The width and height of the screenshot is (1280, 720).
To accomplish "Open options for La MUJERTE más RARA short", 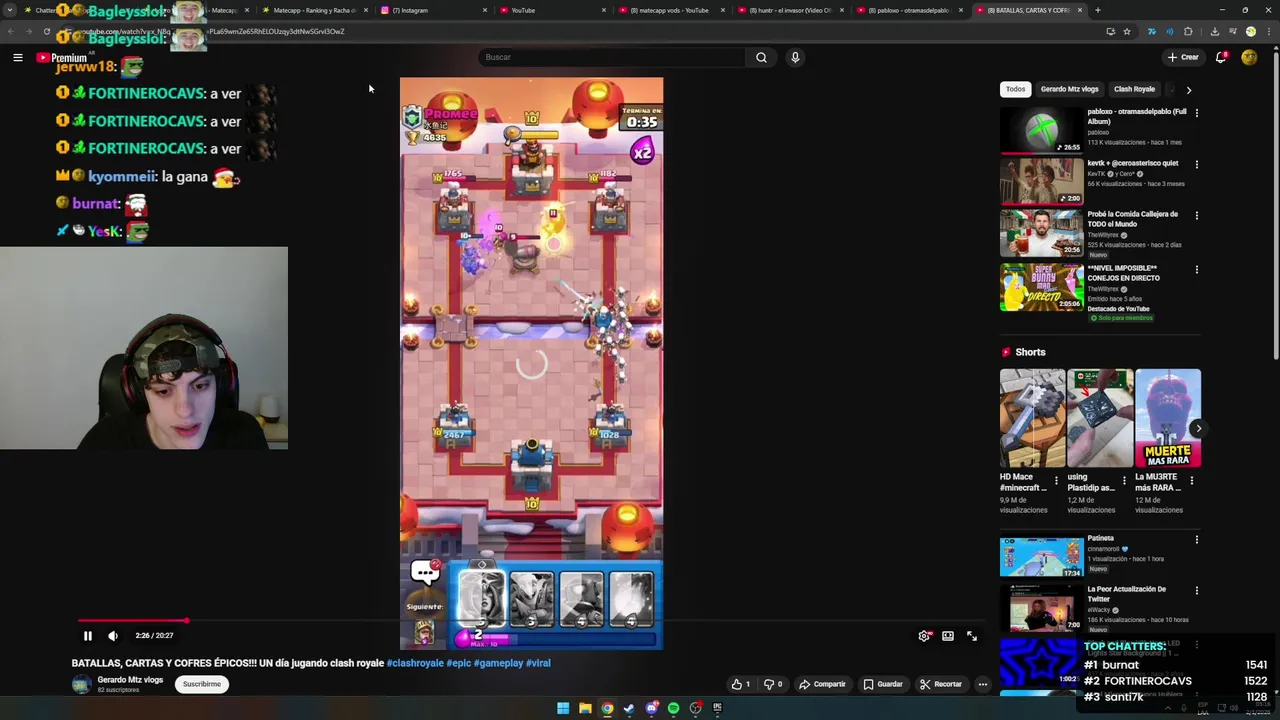I will pos(1191,481).
